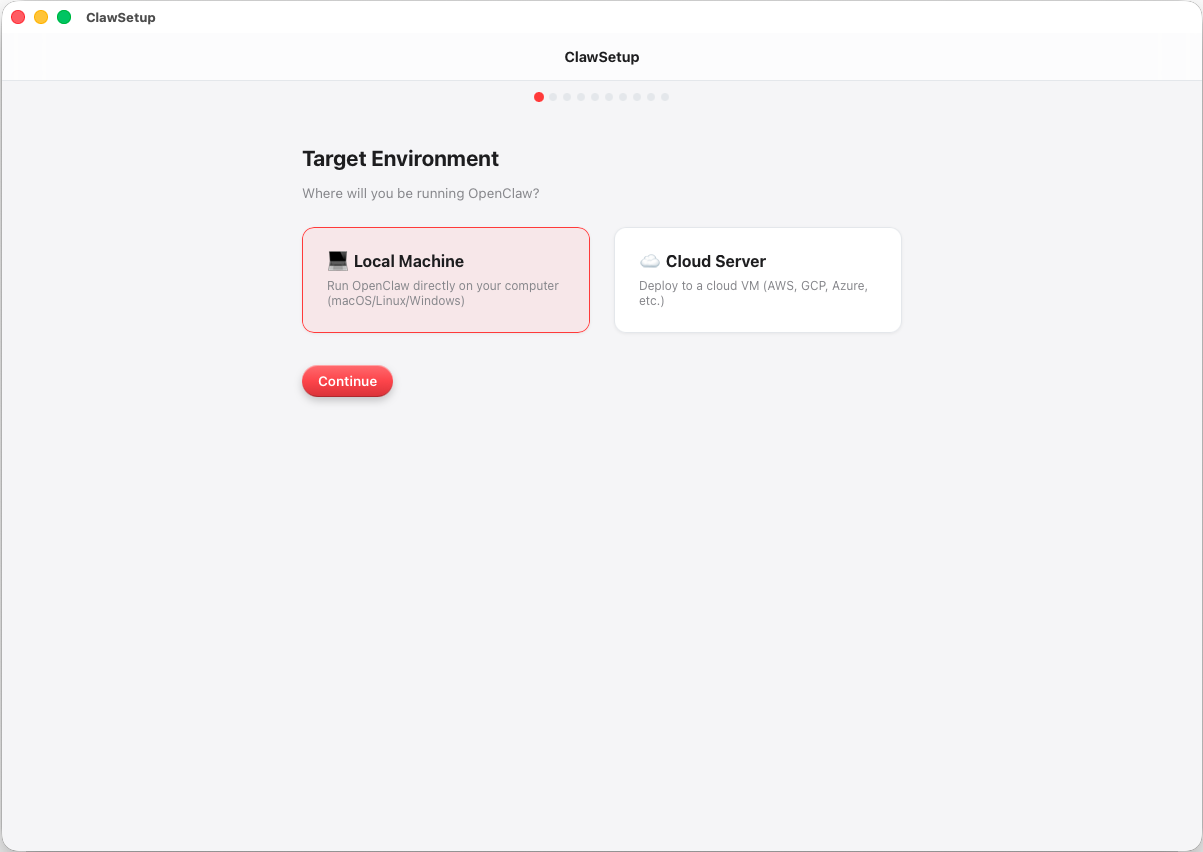Click the cloud icon beside Cloud Server
Screen dimensions: 1203x852
click(x=650, y=261)
